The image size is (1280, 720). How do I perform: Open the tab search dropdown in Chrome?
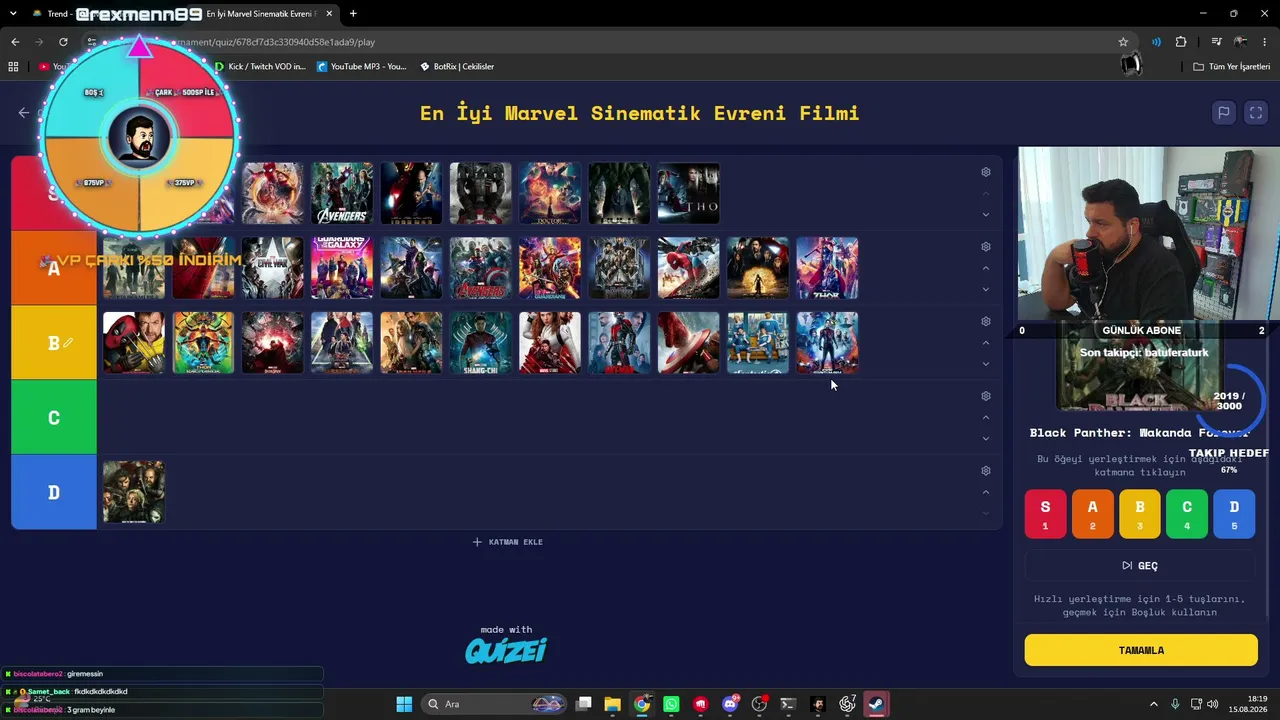[14, 14]
